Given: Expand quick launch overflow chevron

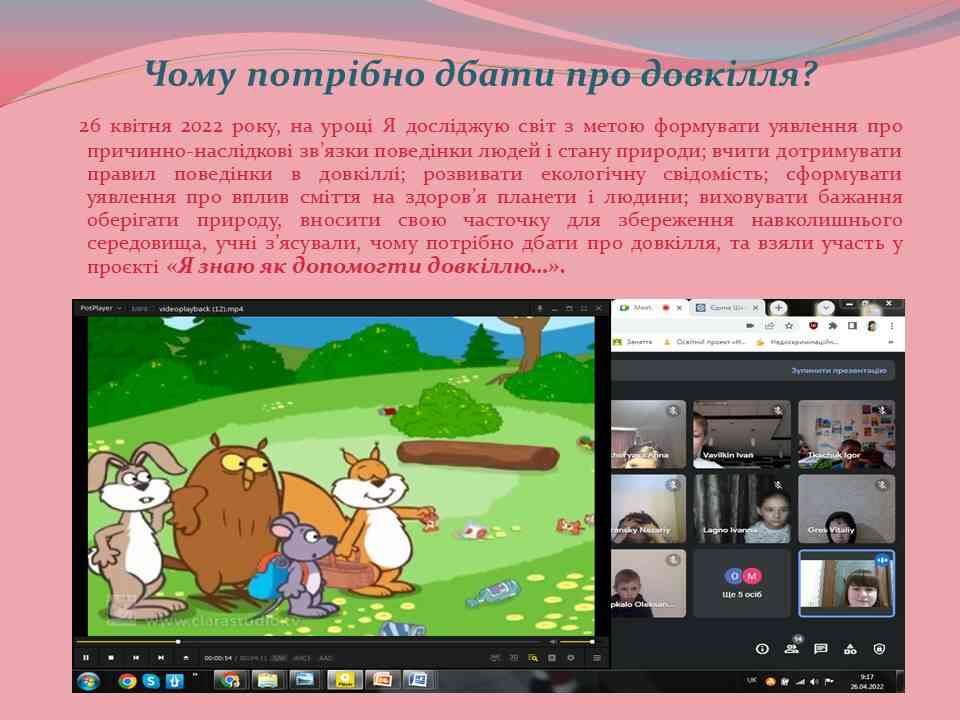Looking at the screenshot, I should click(195, 677).
